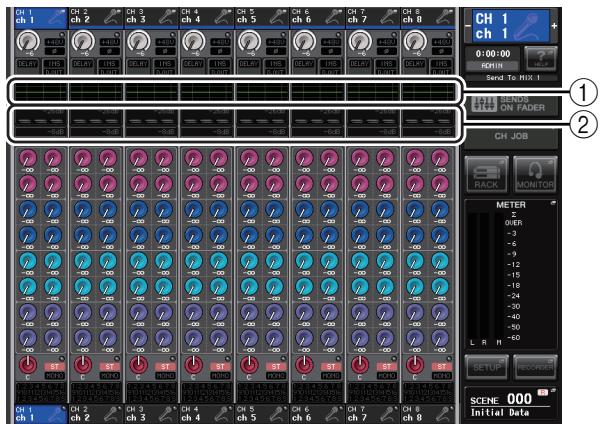Open the RECORDER screen

tap(535, 367)
